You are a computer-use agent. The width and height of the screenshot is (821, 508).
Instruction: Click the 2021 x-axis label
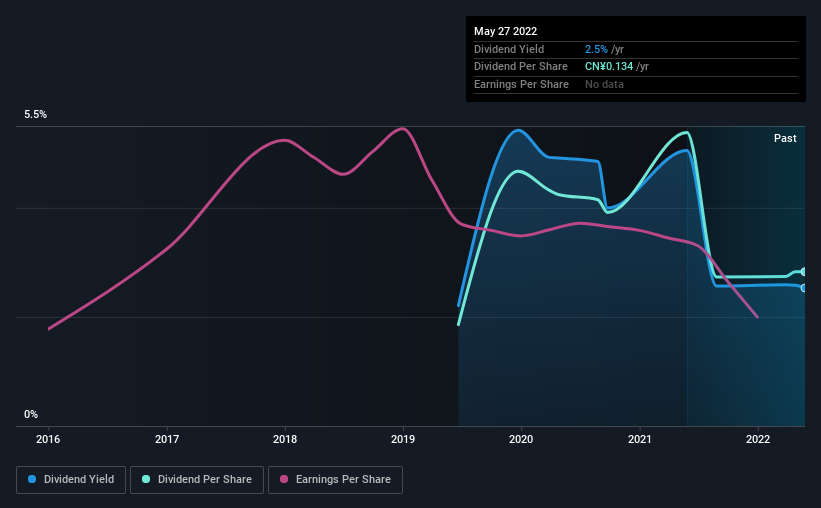[x=639, y=439]
